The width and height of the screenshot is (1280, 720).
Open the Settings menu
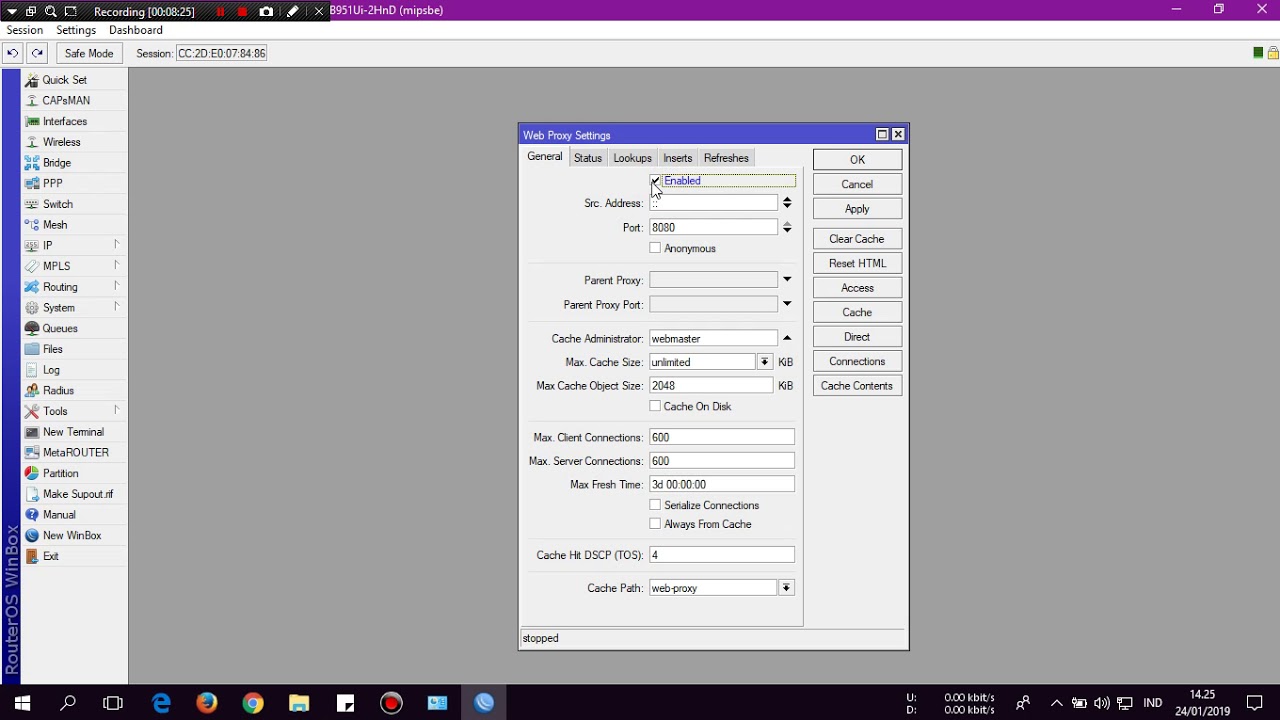point(76,31)
